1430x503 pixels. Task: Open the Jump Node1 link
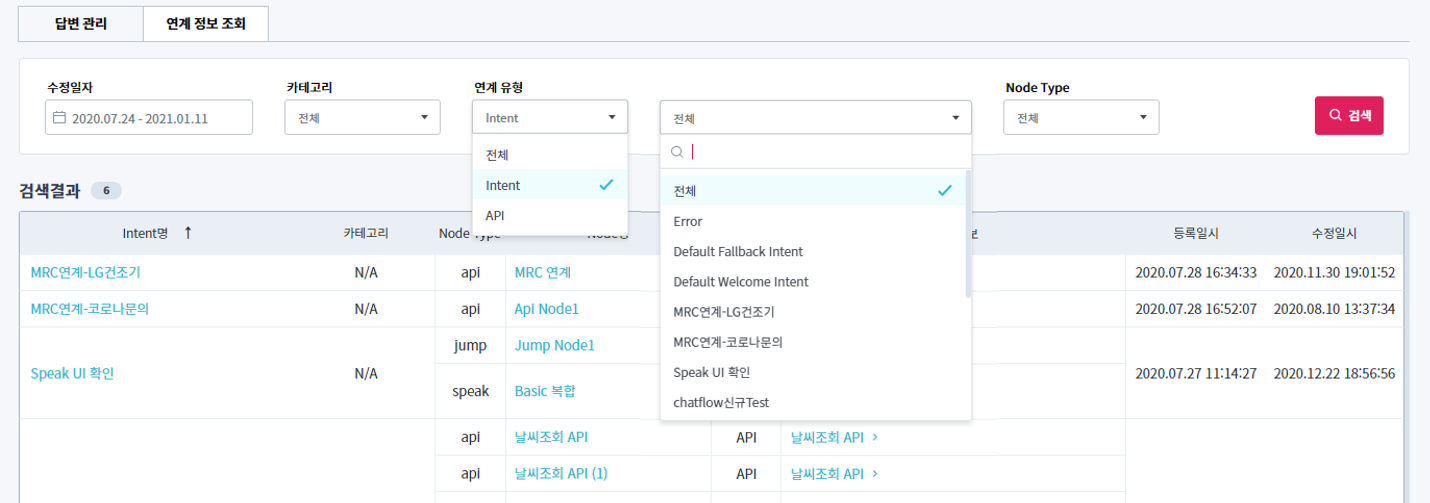pyautogui.click(x=554, y=345)
